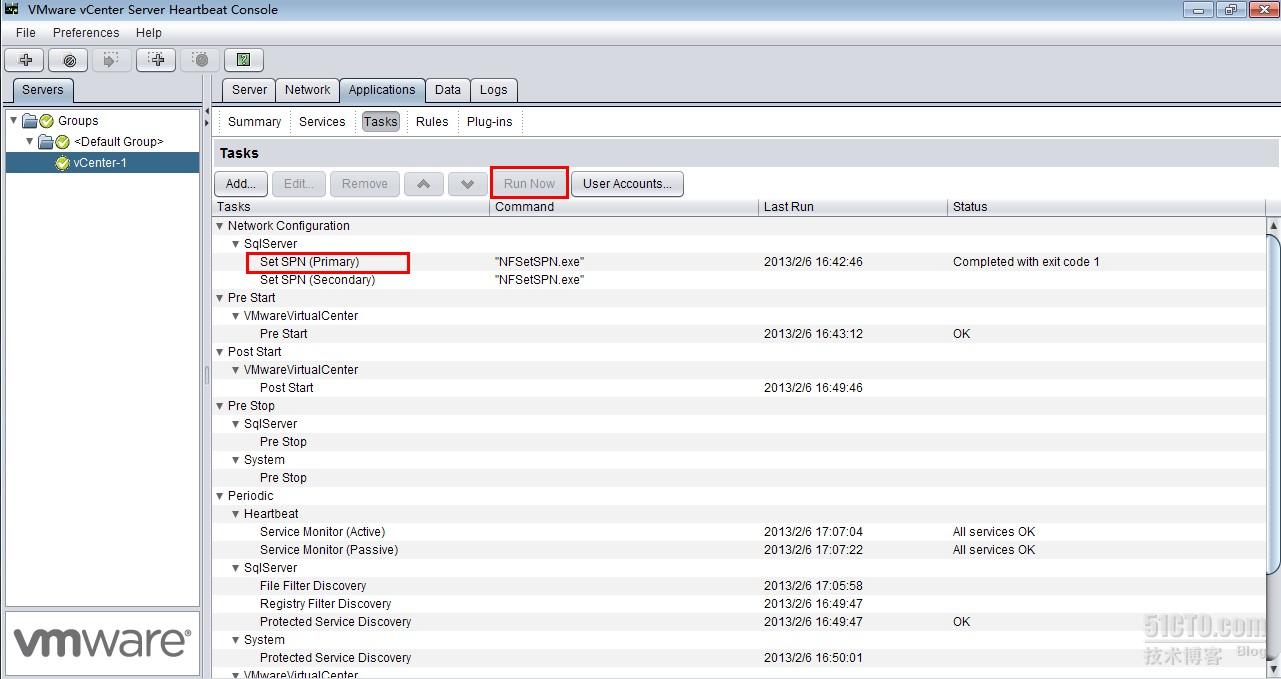Open User Accounts... dialog

tap(627, 184)
